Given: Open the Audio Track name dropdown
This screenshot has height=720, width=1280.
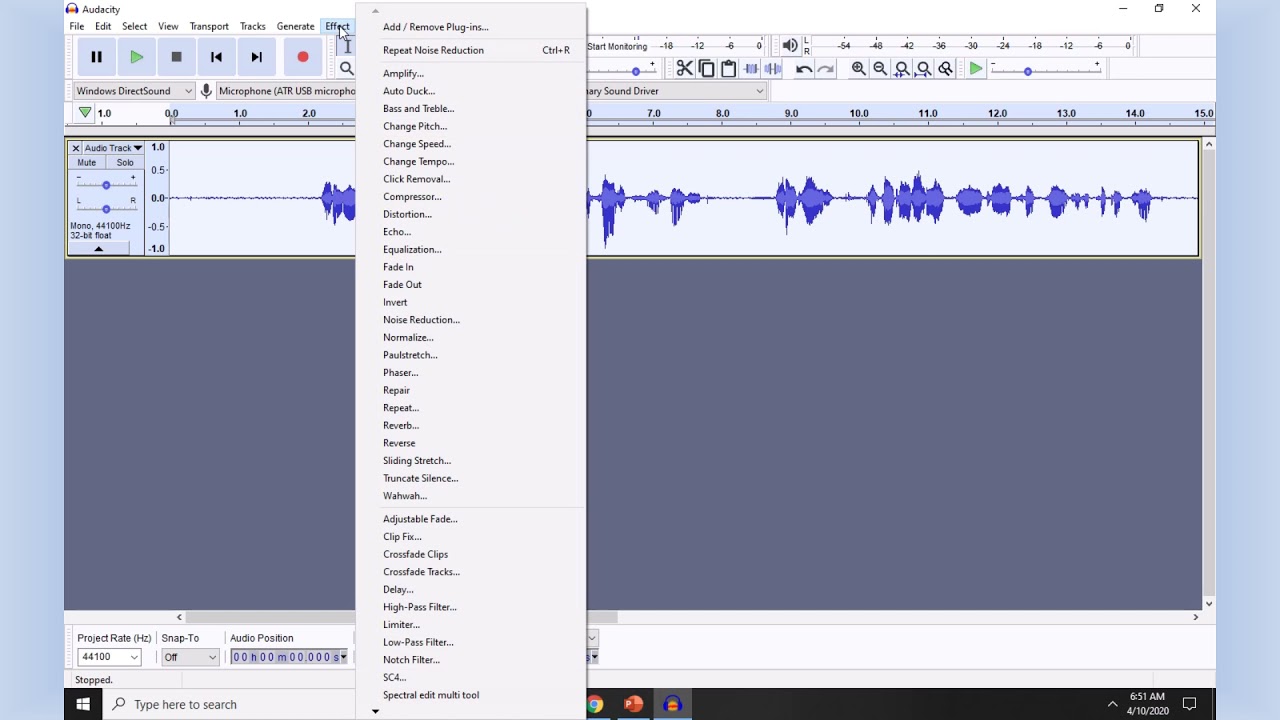Looking at the screenshot, I should point(113,148).
